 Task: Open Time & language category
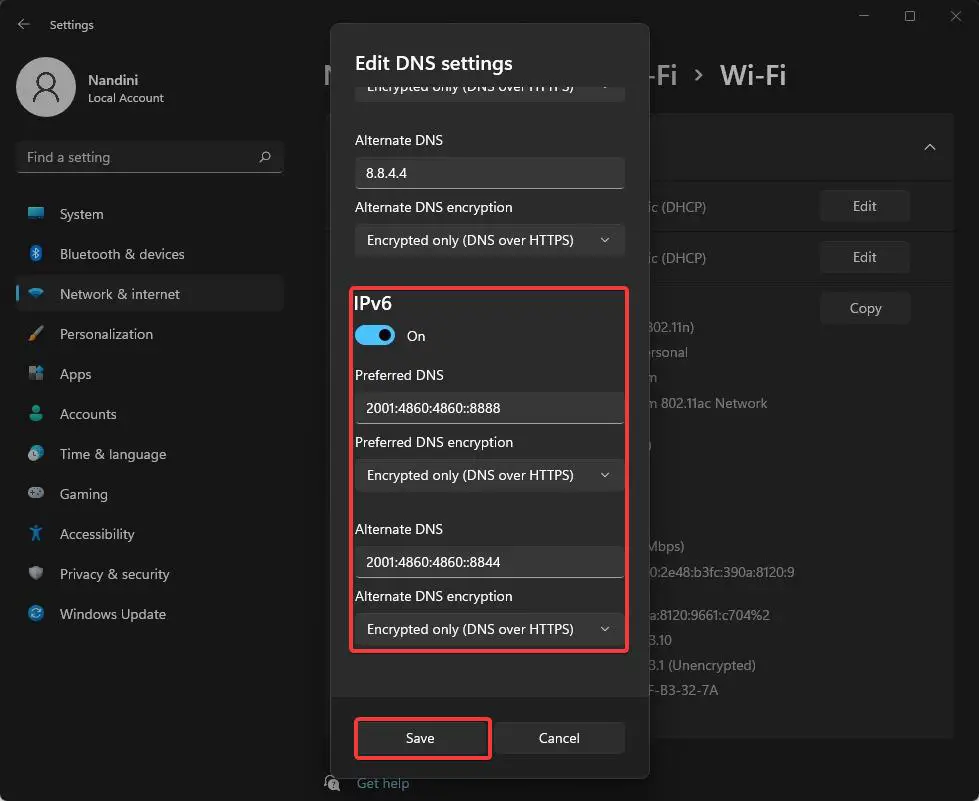pos(150,454)
